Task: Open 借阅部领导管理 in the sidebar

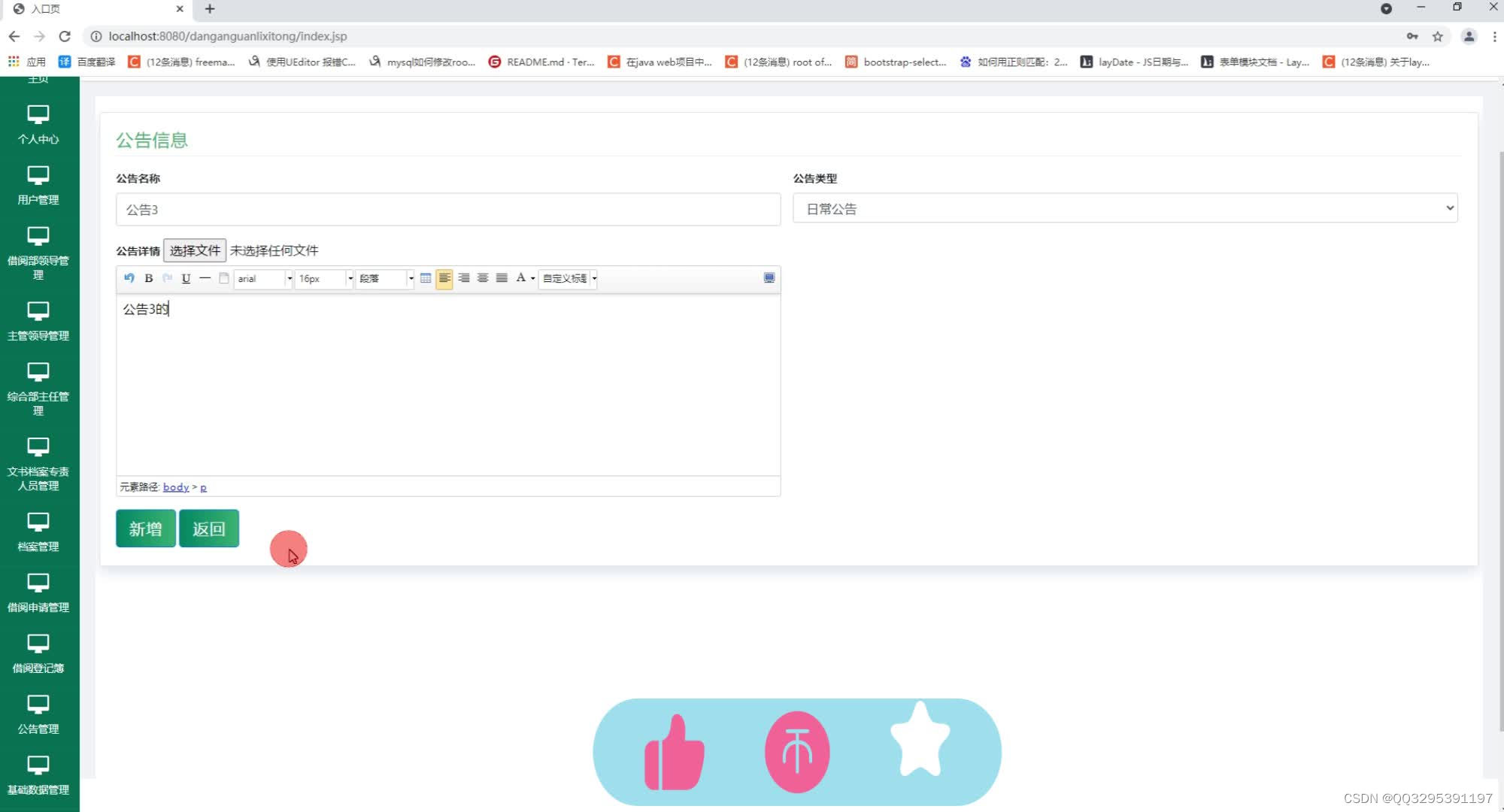Action: (38, 253)
